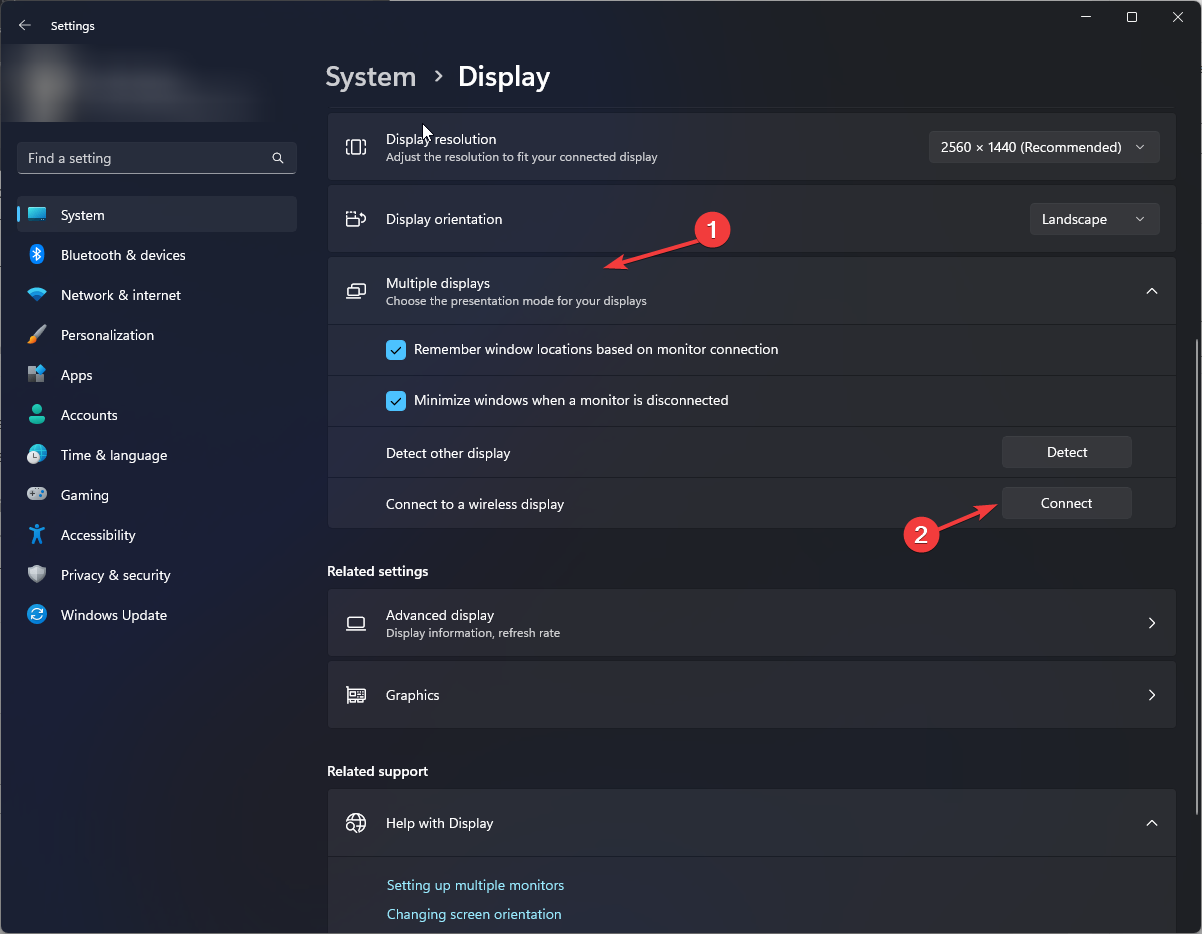This screenshot has height=934, width=1202.
Task: Click the search magnifier icon
Action: (x=278, y=158)
